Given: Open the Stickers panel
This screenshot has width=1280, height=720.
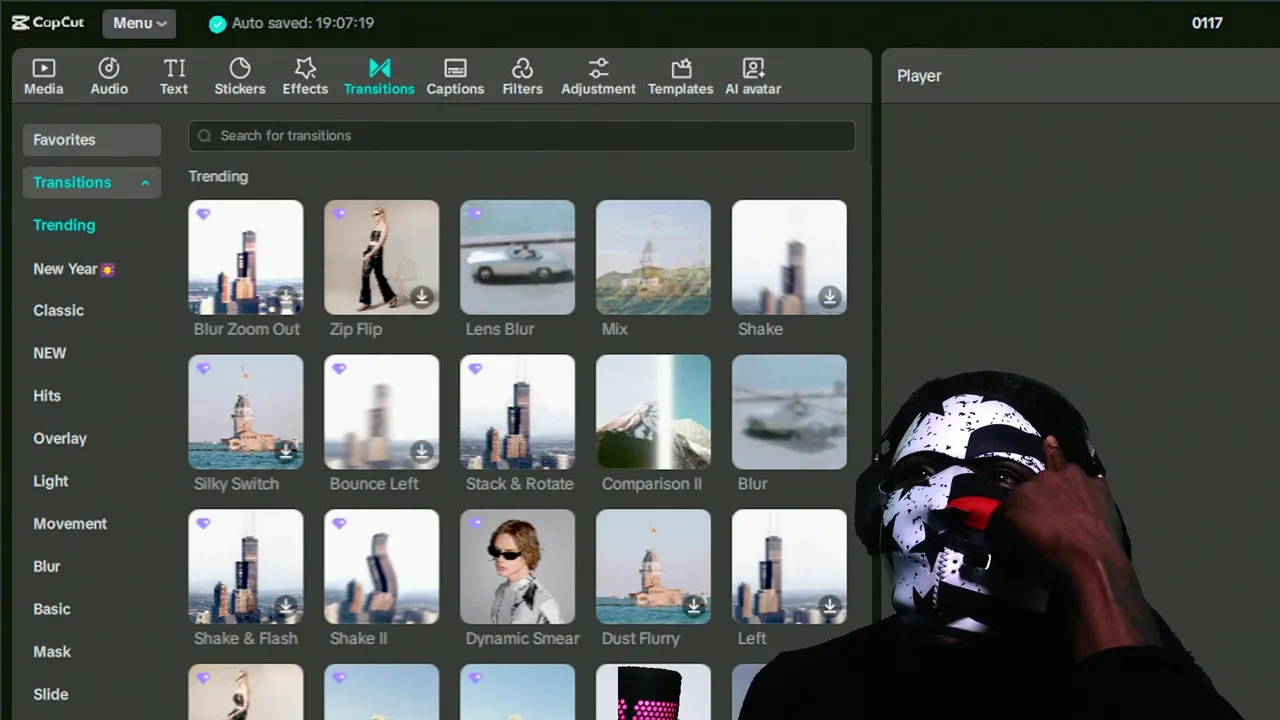Looking at the screenshot, I should coord(240,77).
